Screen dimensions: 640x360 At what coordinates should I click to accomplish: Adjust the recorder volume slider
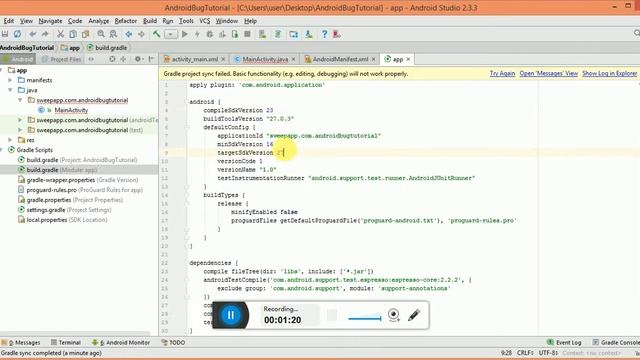pyautogui.click(x=364, y=318)
